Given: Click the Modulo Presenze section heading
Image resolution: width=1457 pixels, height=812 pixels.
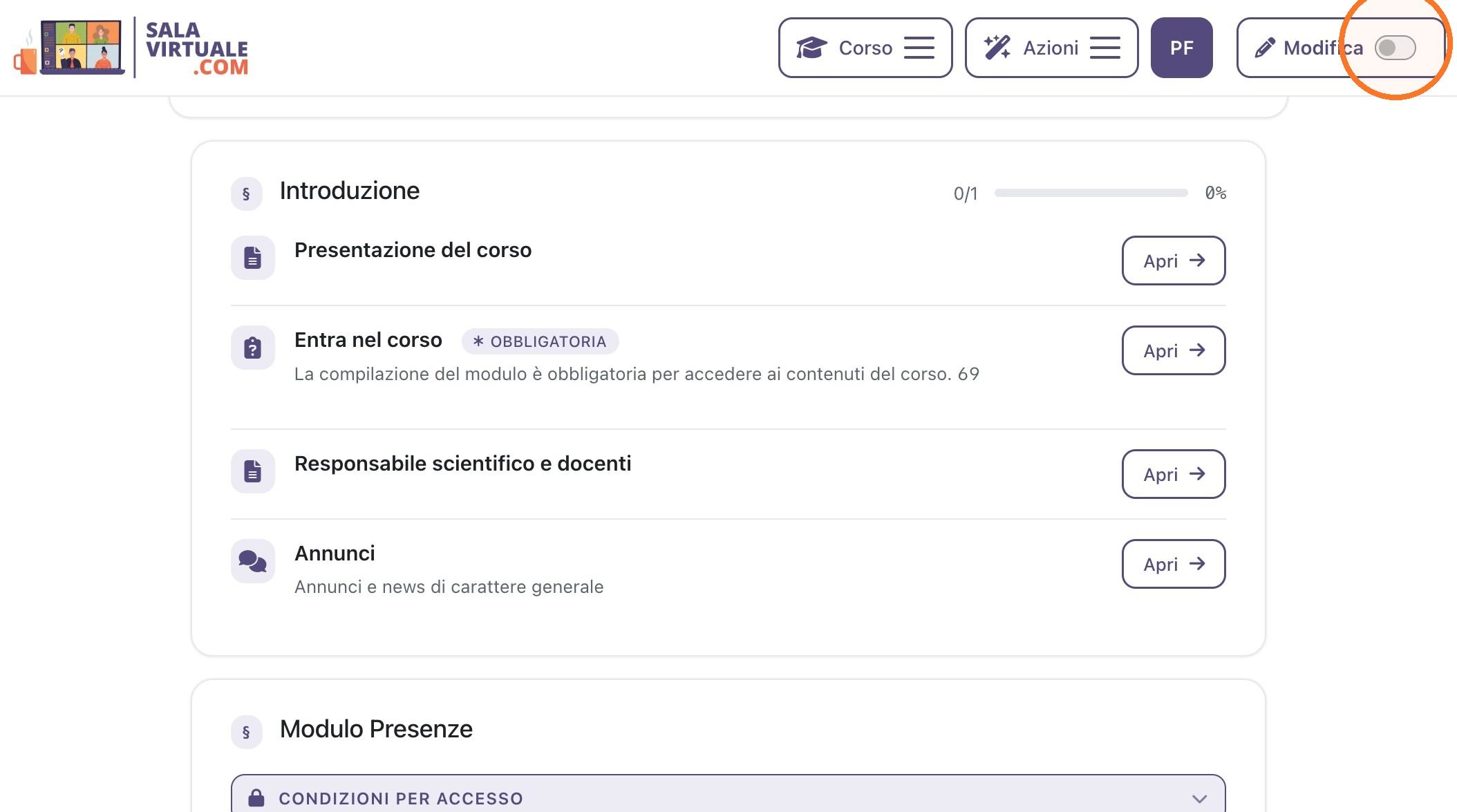Looking at the screenshot, I should coord(376,729).
